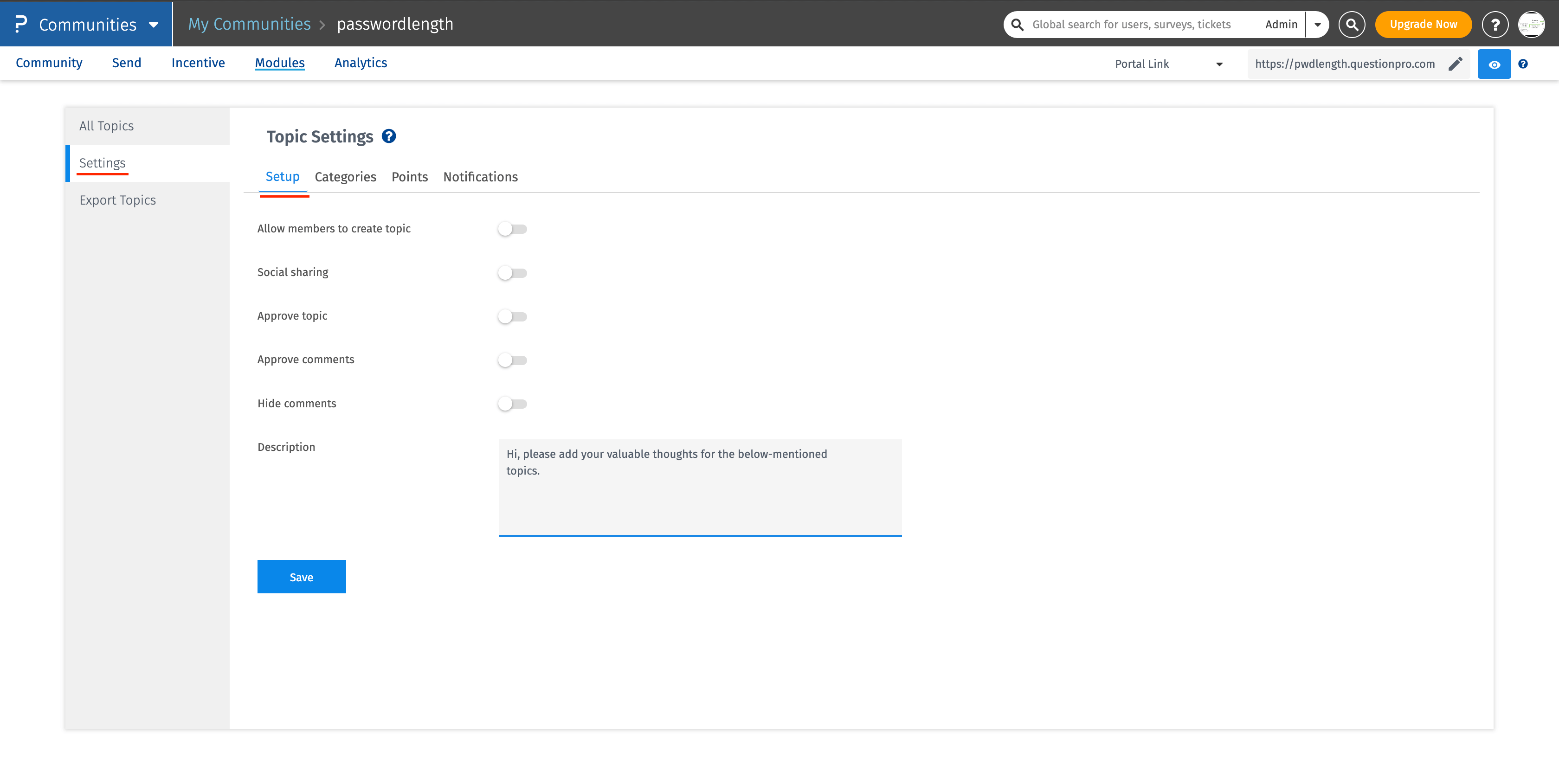Enable the Approve comments switch
This screenshot has width=1559, height=784.
[x=513, y=360]
